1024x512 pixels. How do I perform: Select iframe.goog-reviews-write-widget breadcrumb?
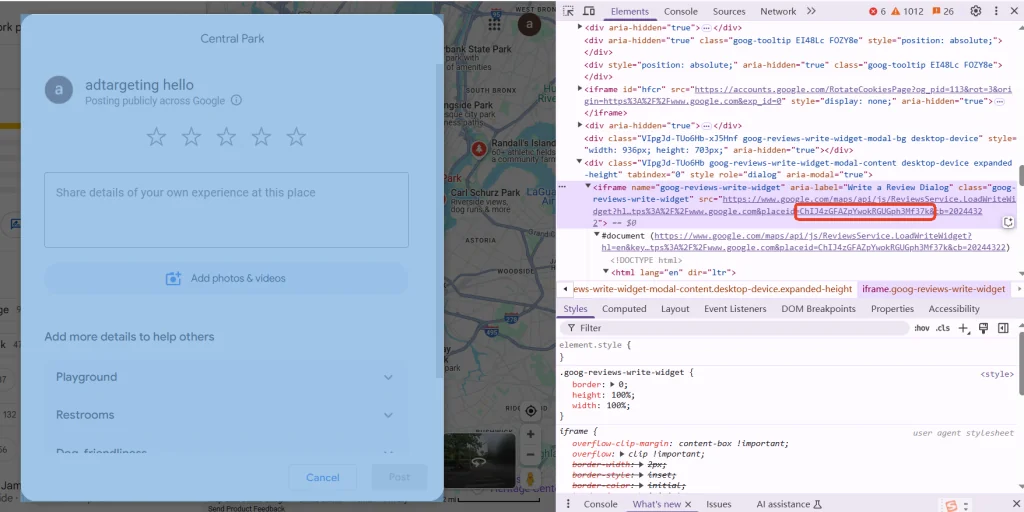coord(933,289)
